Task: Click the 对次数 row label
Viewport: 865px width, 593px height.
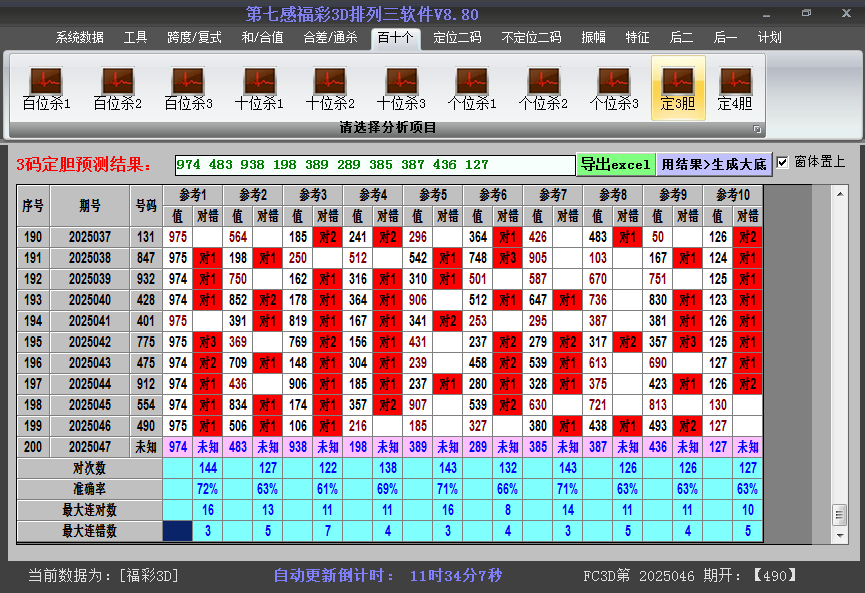Action: [x=89, y=468]
